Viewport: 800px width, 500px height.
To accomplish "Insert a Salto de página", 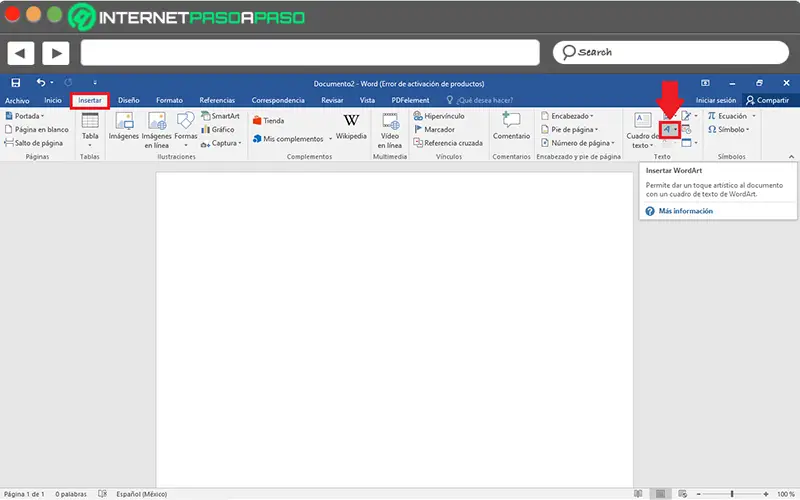I will (34, 143).
